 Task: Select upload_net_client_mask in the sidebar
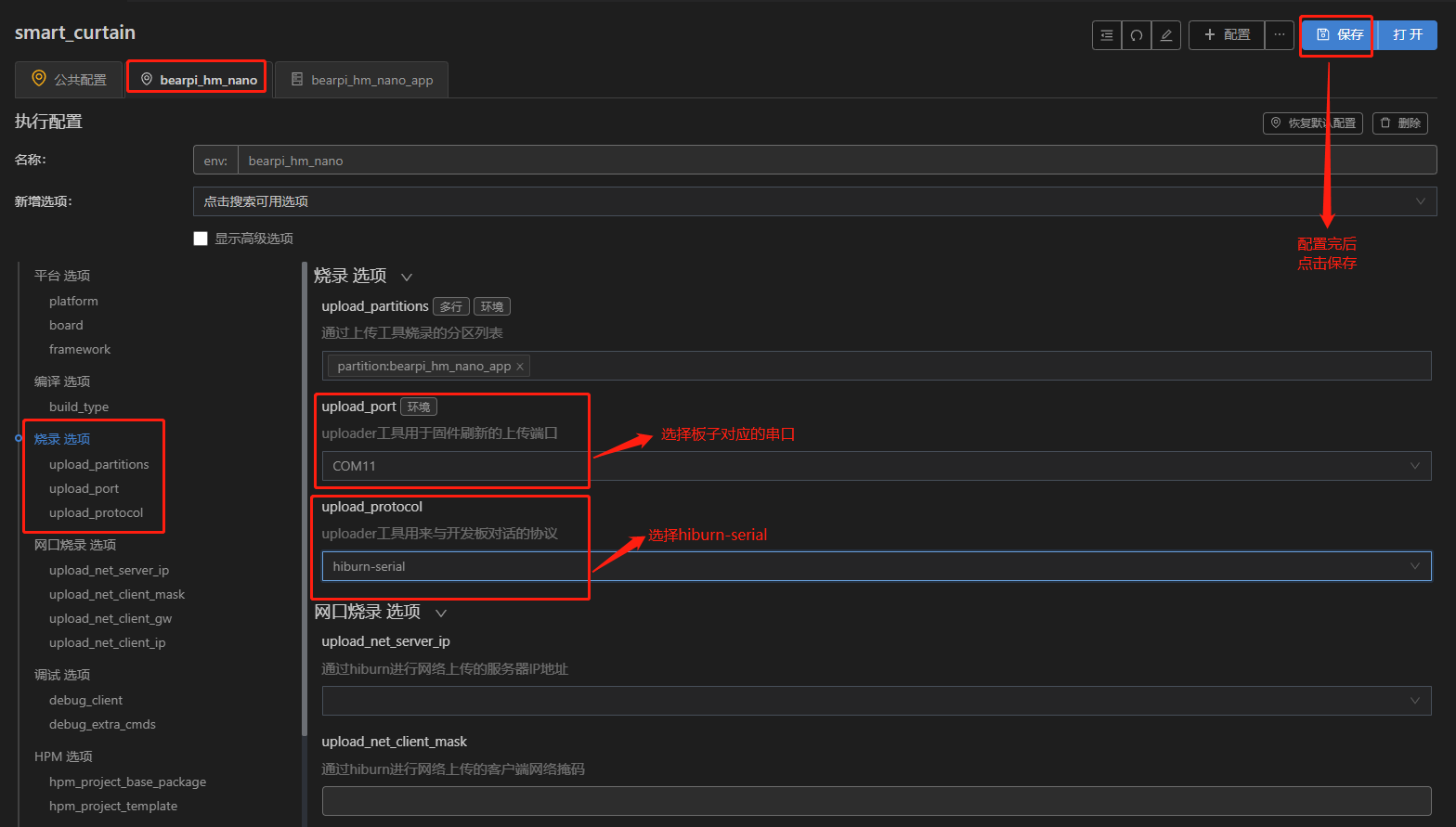[x=117, y=595]
